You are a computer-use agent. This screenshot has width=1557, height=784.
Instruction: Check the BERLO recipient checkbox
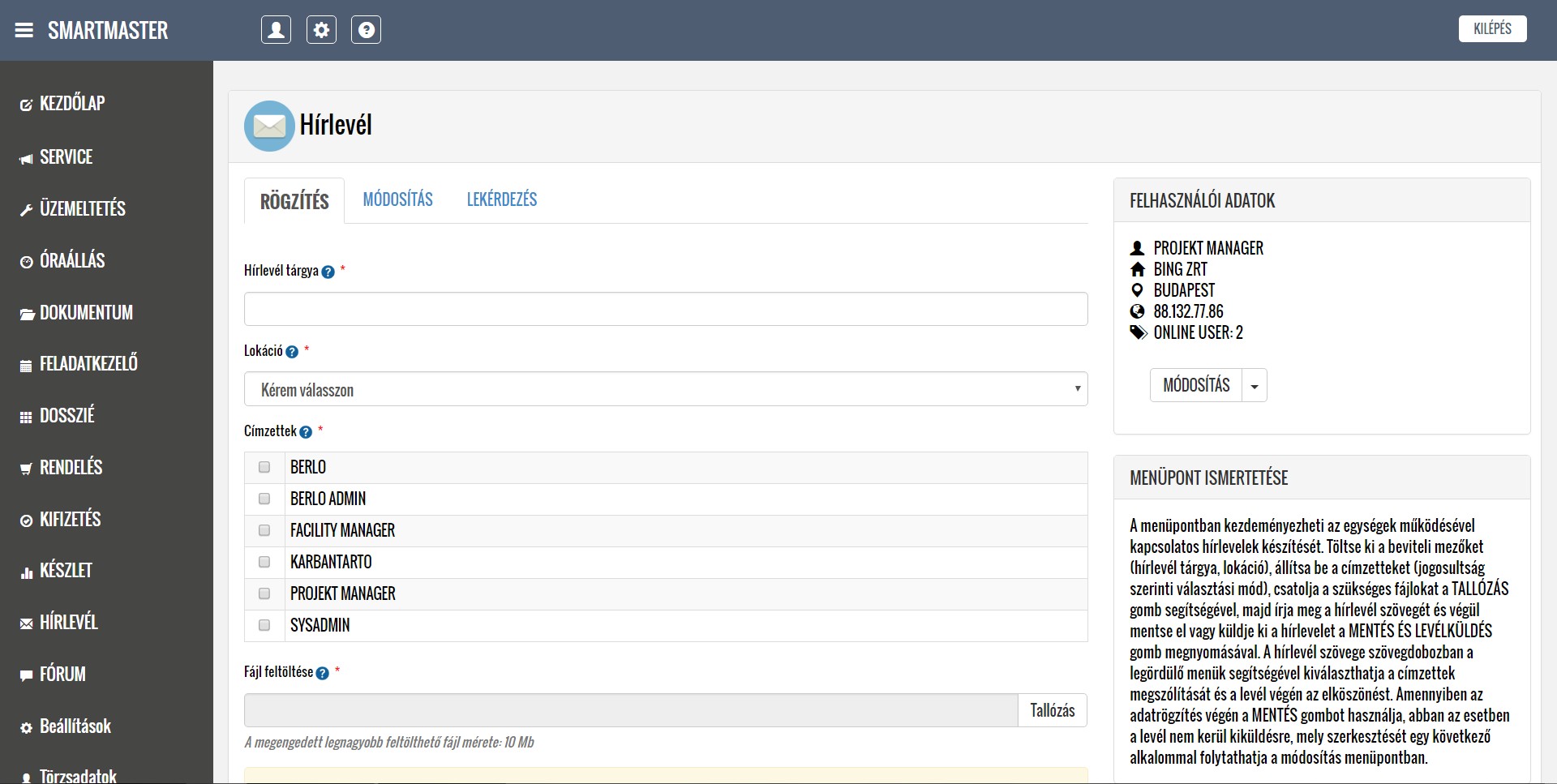(264, 467)
